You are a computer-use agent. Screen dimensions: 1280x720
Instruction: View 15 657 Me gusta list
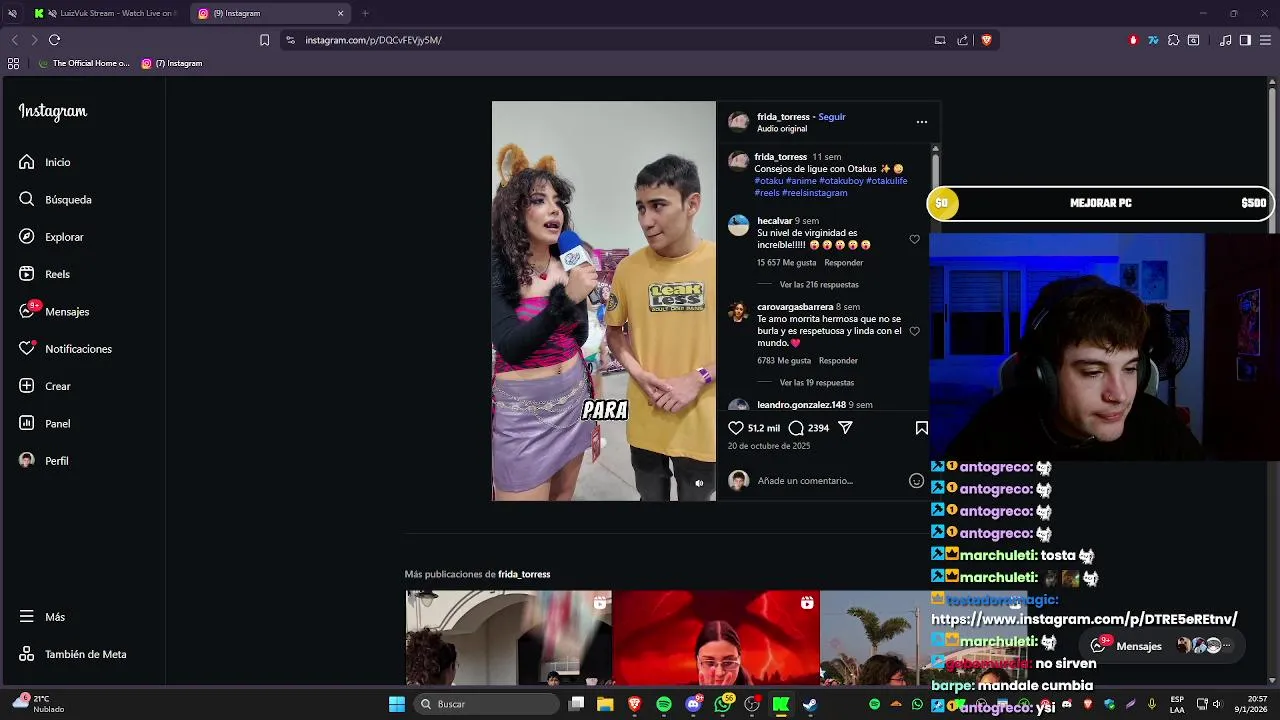(x=786, y=263)
